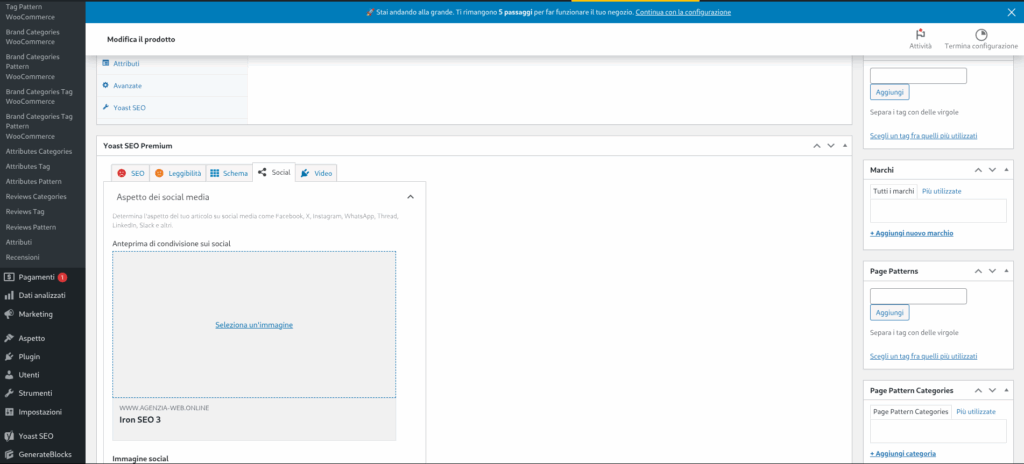The height and width of the screenshot is (464, 1024).
Task: Open the Attività flag icon
Action: point(920,35)
